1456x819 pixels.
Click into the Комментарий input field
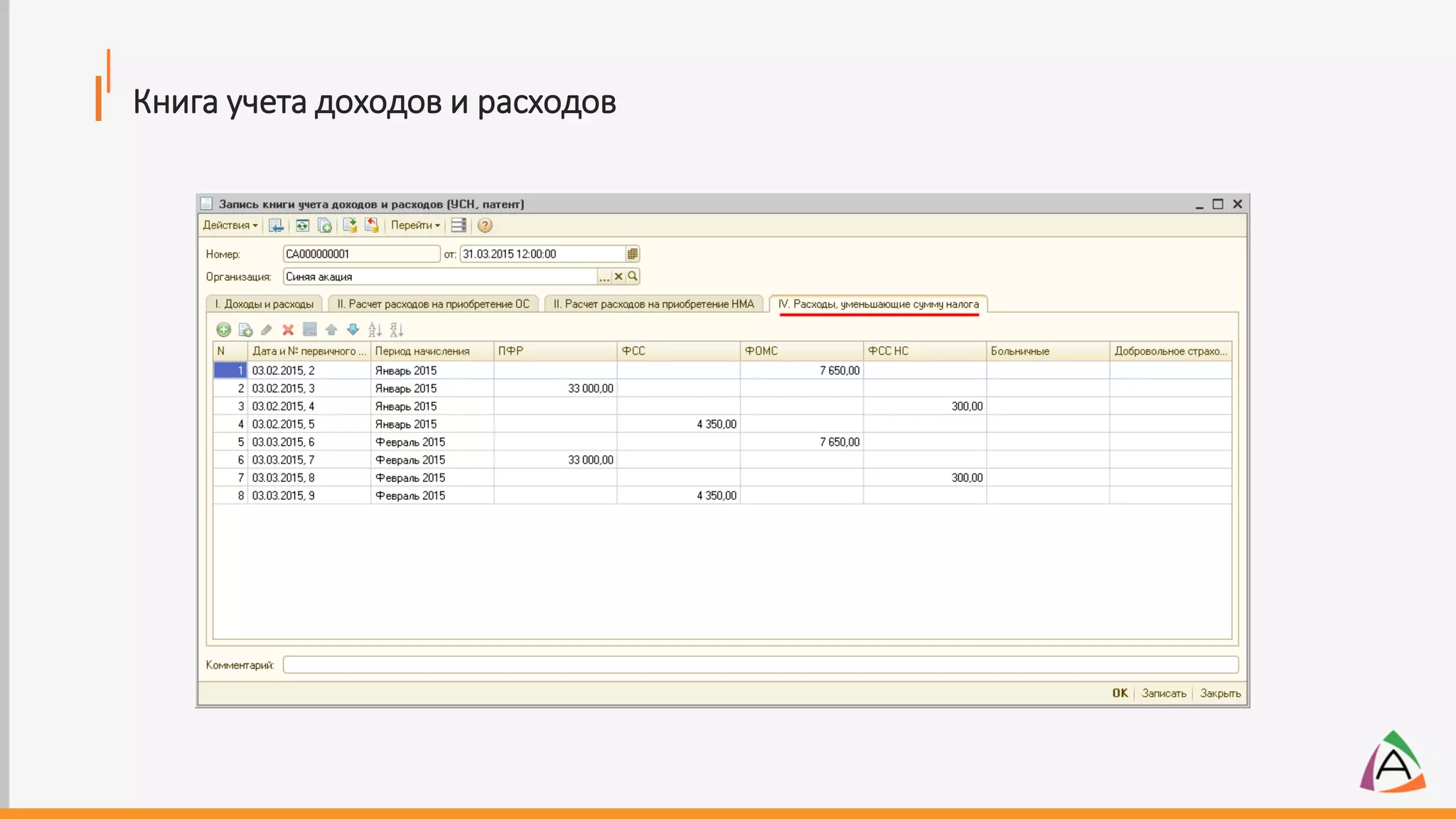760,665
